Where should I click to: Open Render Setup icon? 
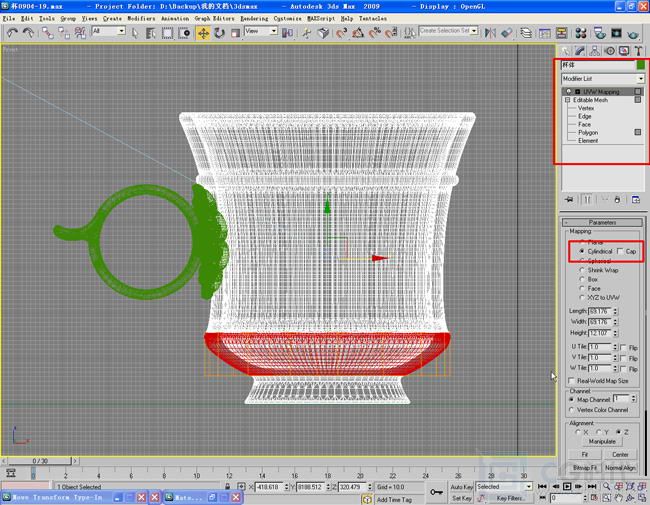coord(599,33)
